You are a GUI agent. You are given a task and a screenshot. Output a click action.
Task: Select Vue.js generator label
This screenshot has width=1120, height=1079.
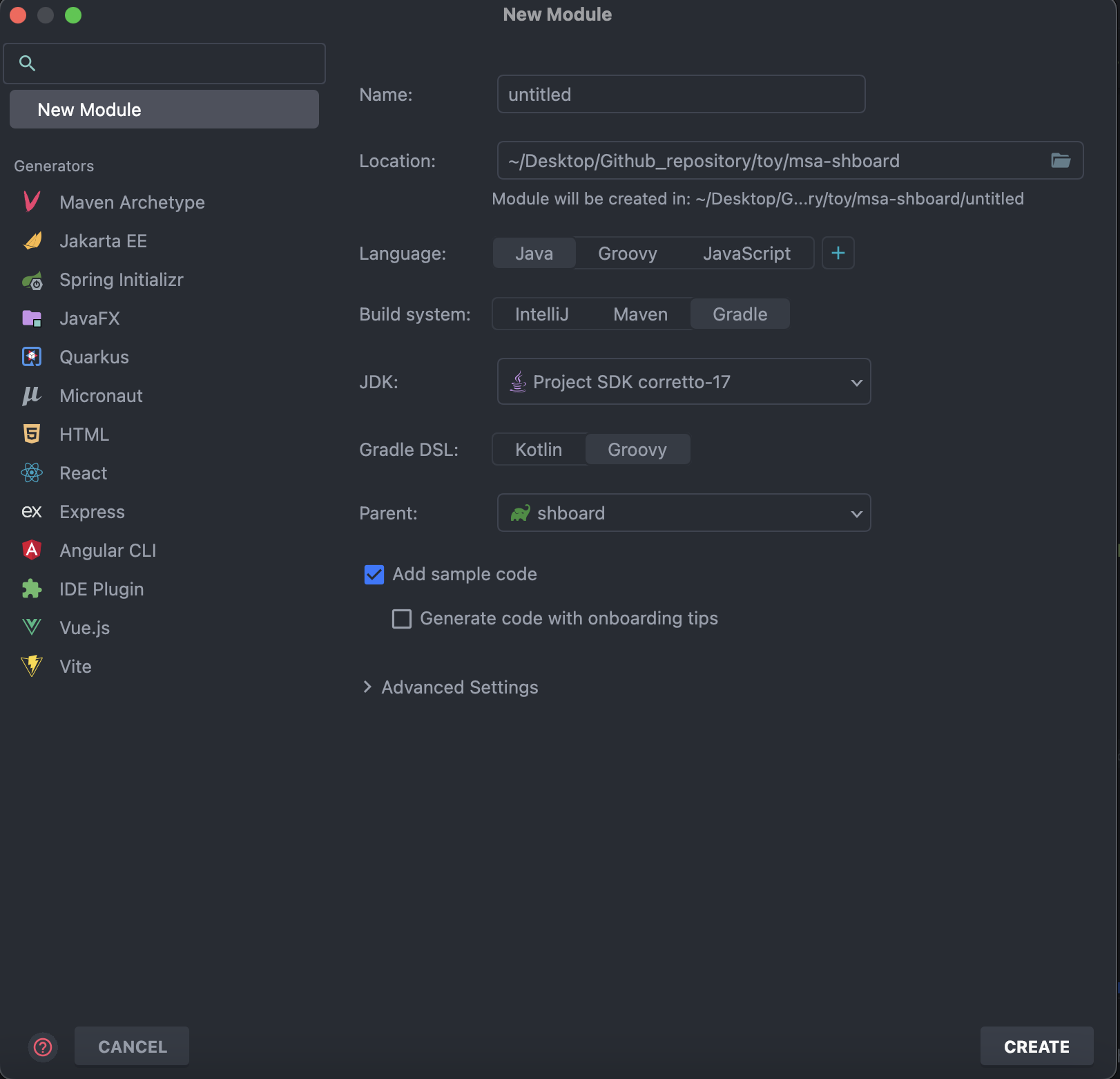click(x=84, y=628)
